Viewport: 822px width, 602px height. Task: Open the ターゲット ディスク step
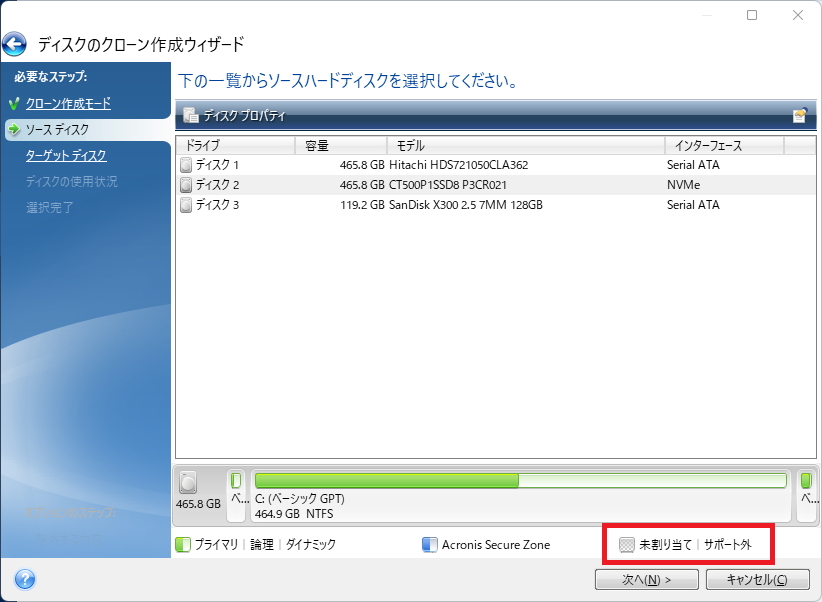click(x=66, y=155)
